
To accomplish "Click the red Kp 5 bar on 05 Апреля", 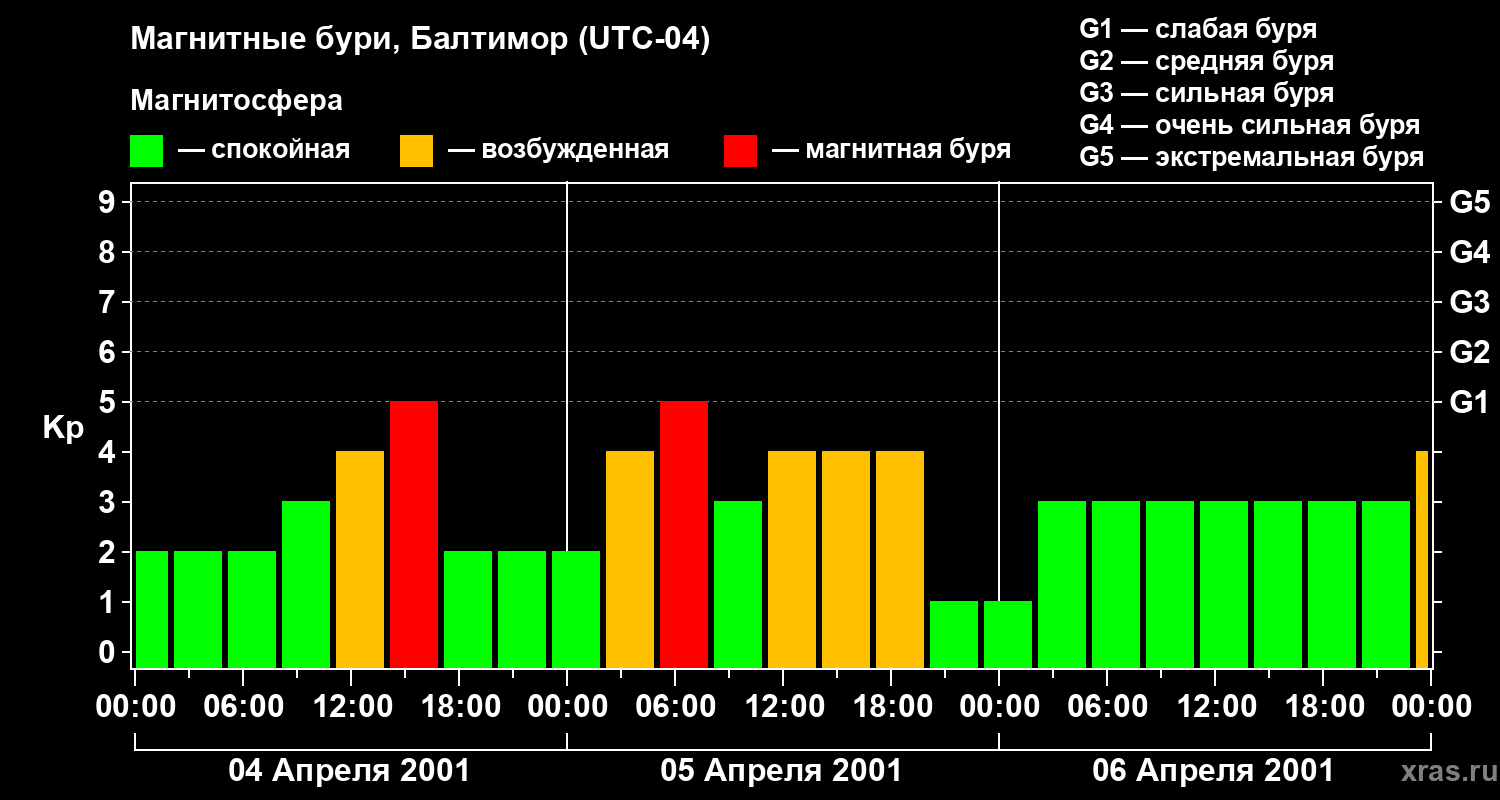I will (684, 535).
